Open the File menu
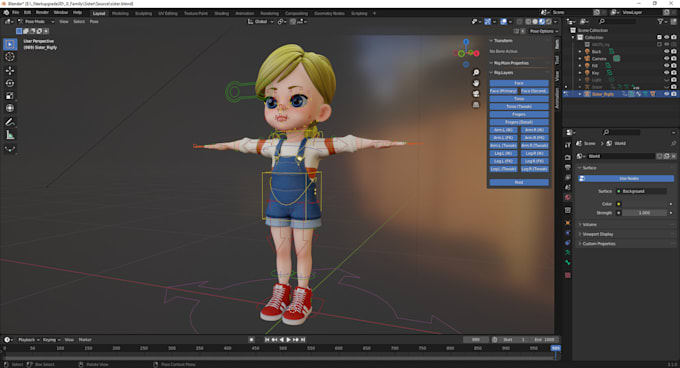Image resolution: width=680 pixels, height=368 pixels. (x=16, y=13)
